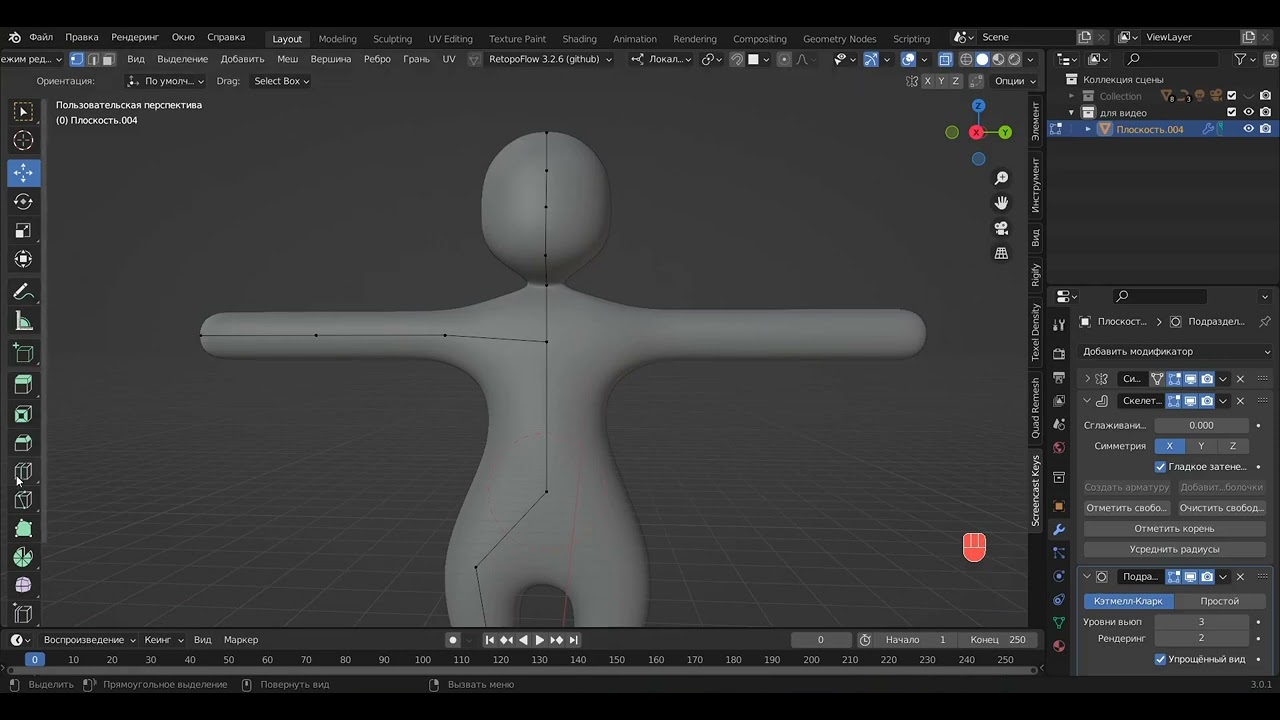The width and height of the screenshot is (1280, 720).
Task: Toggle X-ray display in viewport header
Action: pos(945,59)
